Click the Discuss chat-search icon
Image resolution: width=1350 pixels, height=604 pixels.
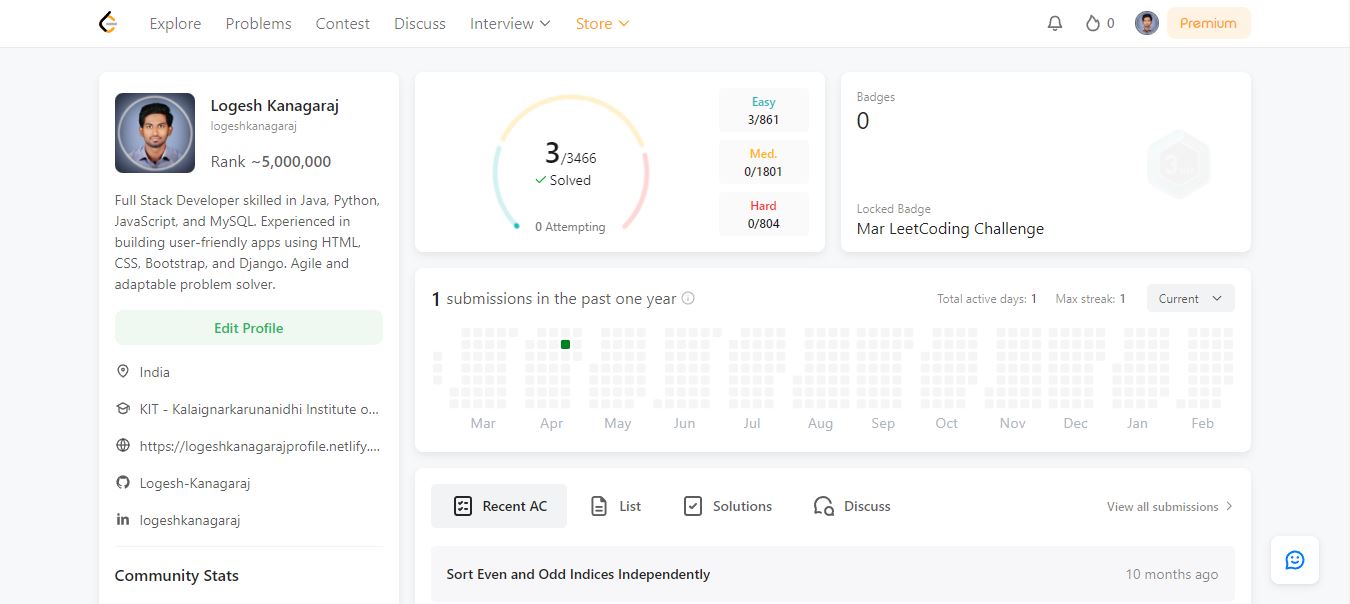click(x=824, y=506)
